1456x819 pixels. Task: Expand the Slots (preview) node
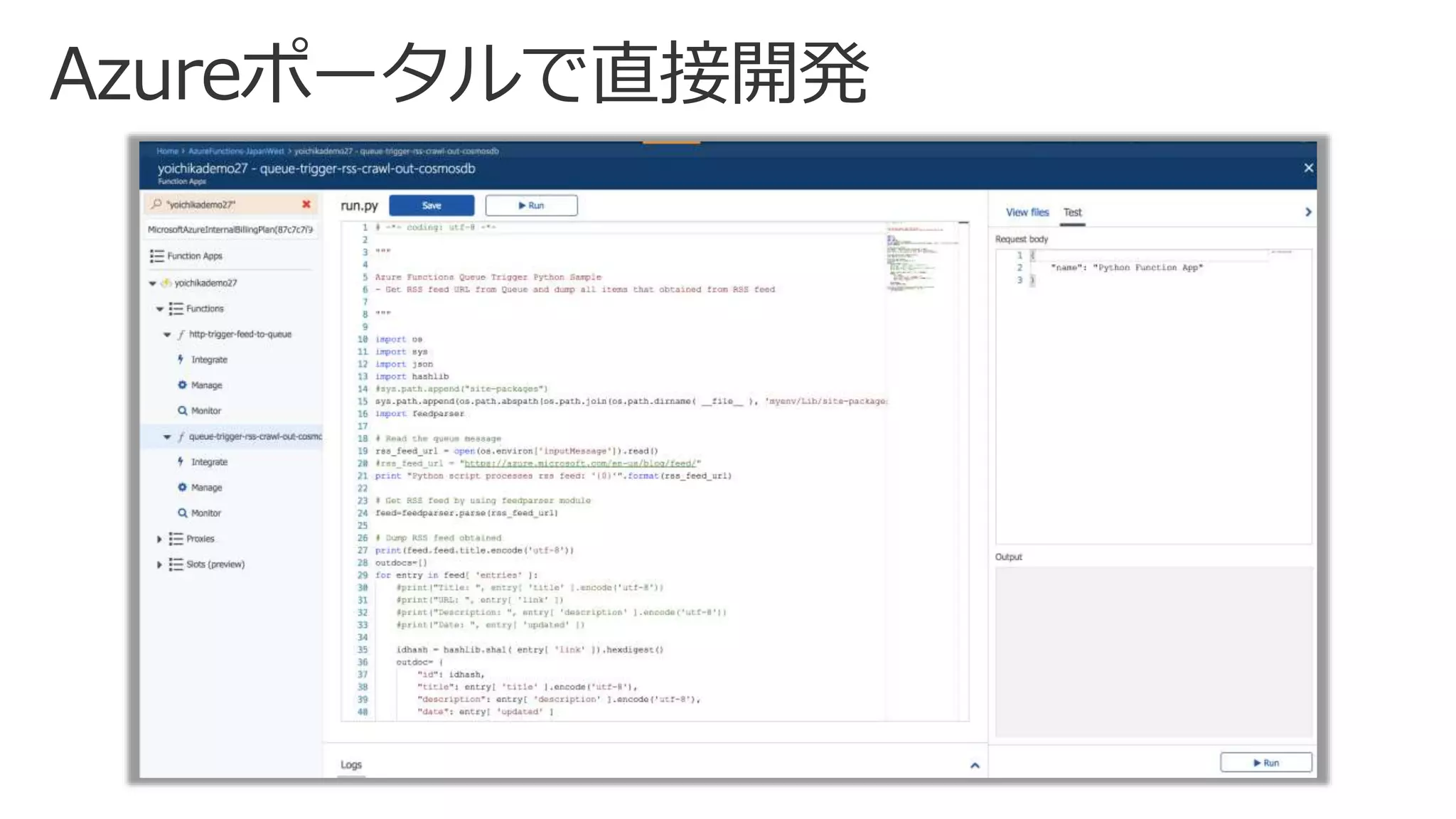click(x=159, y=564)
